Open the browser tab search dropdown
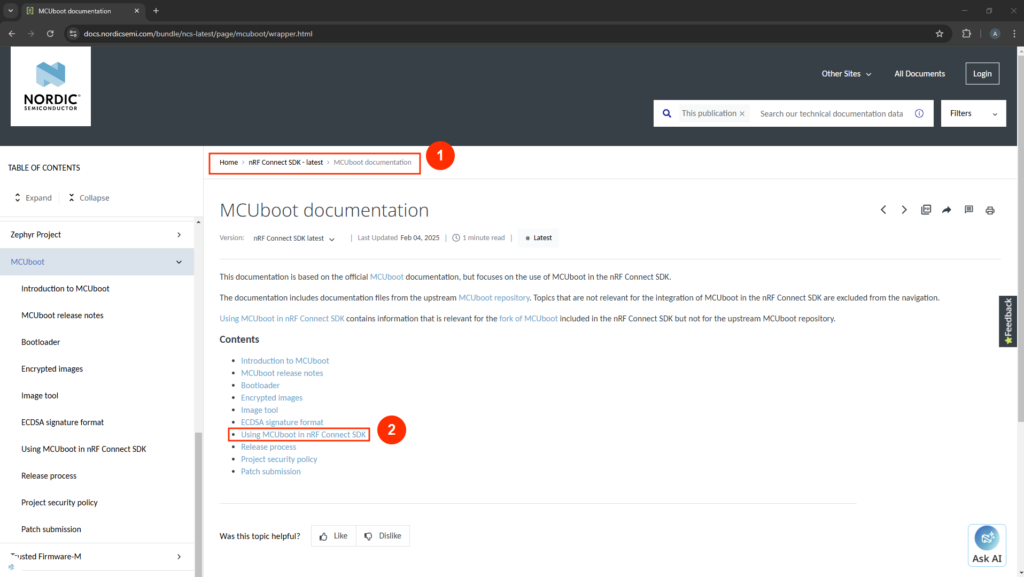Viewport: 1024px width, 577px height. 10,10
